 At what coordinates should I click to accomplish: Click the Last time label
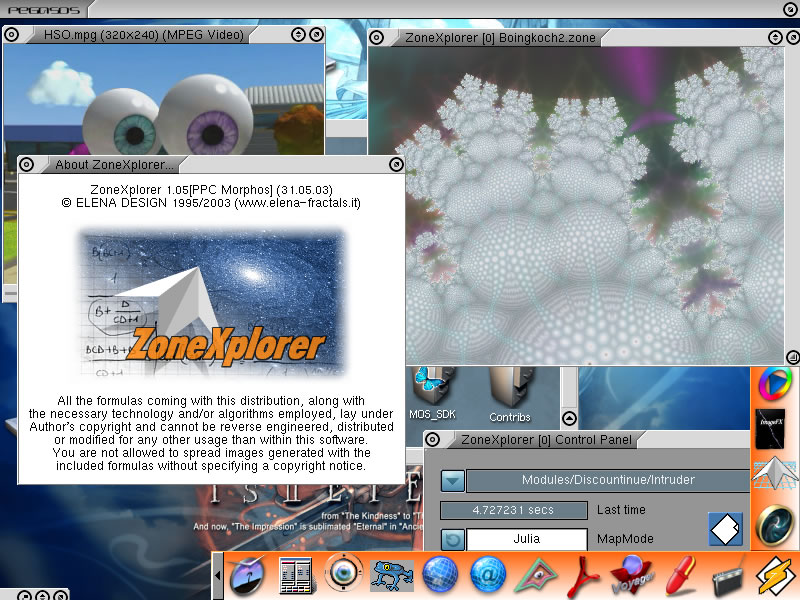tap(621, 510)
